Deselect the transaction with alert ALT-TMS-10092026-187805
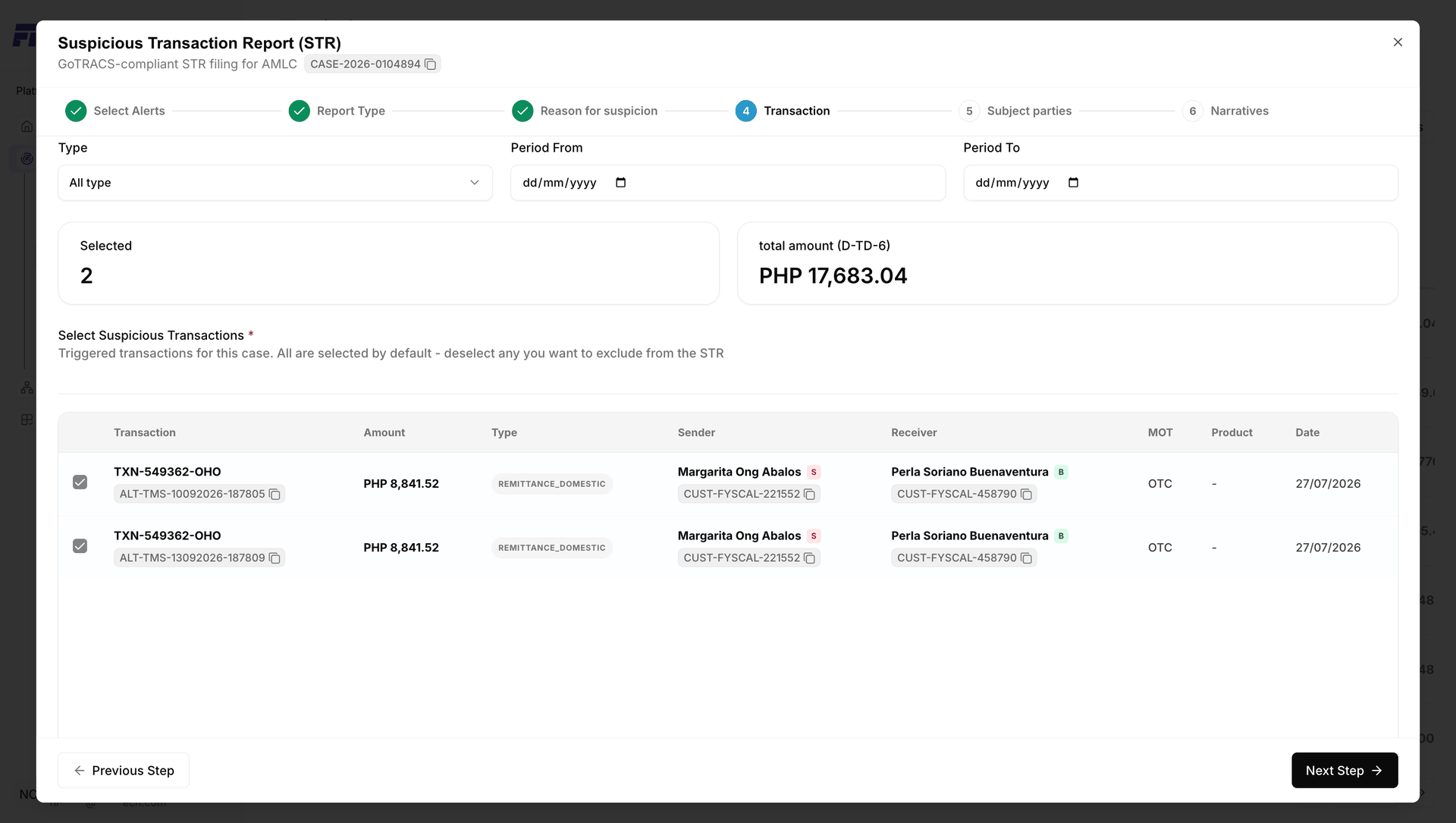Image resolution: width=1456 pixels, height=823 pixels. [x=80, y=482]
